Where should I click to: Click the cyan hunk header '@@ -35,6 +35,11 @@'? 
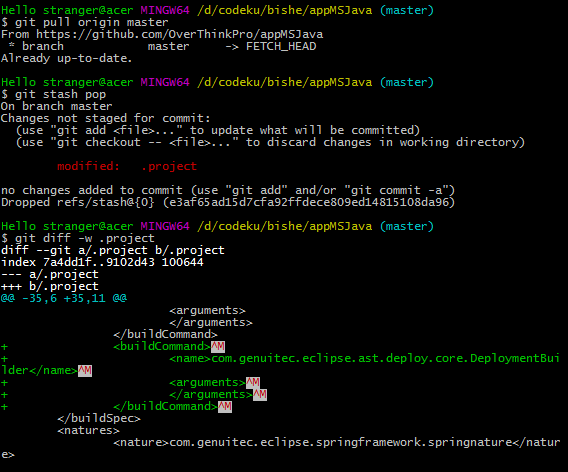pos(64,298)
